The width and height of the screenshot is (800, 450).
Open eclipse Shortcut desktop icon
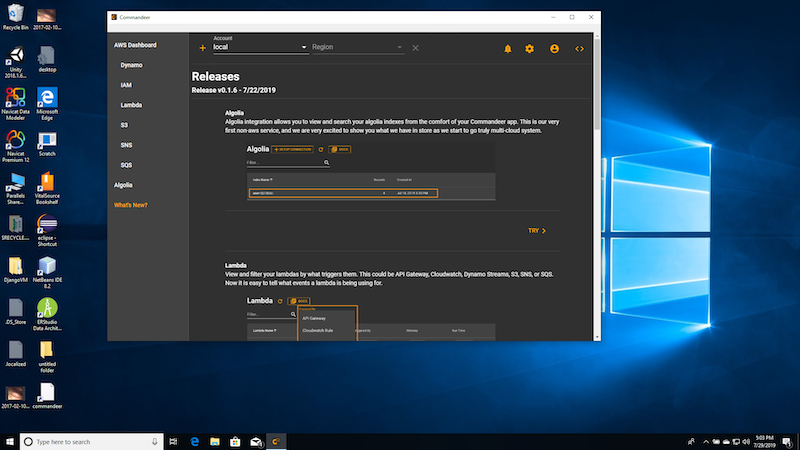point(47,230)
